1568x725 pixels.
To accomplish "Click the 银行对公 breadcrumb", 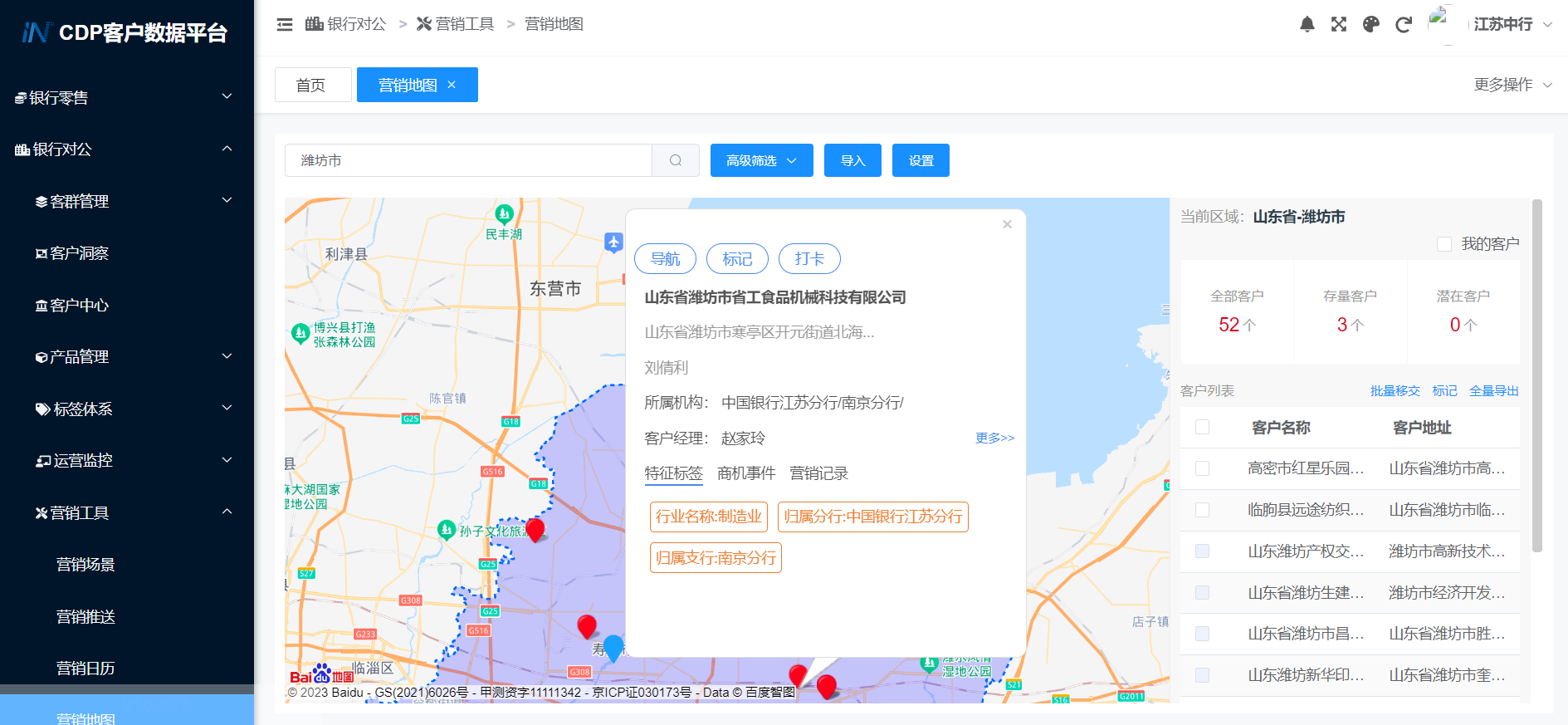I will coord(346,24).
